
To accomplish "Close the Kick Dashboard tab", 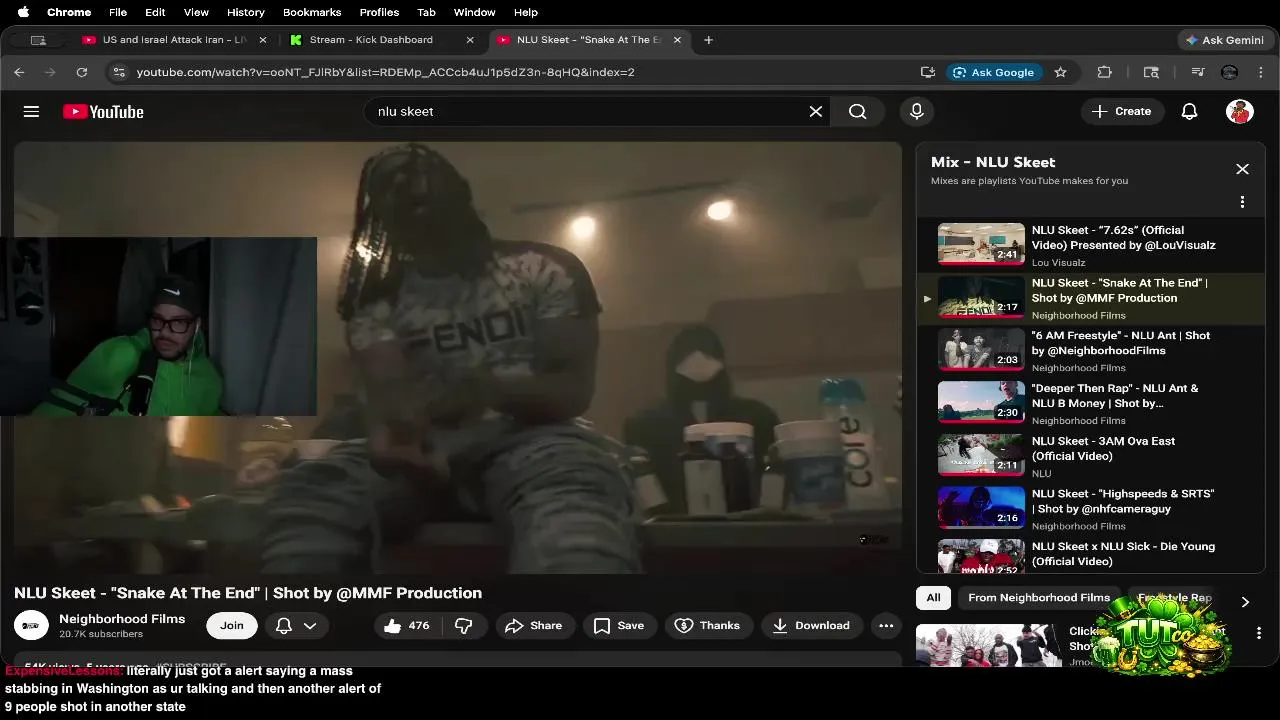I will point(470,40).
